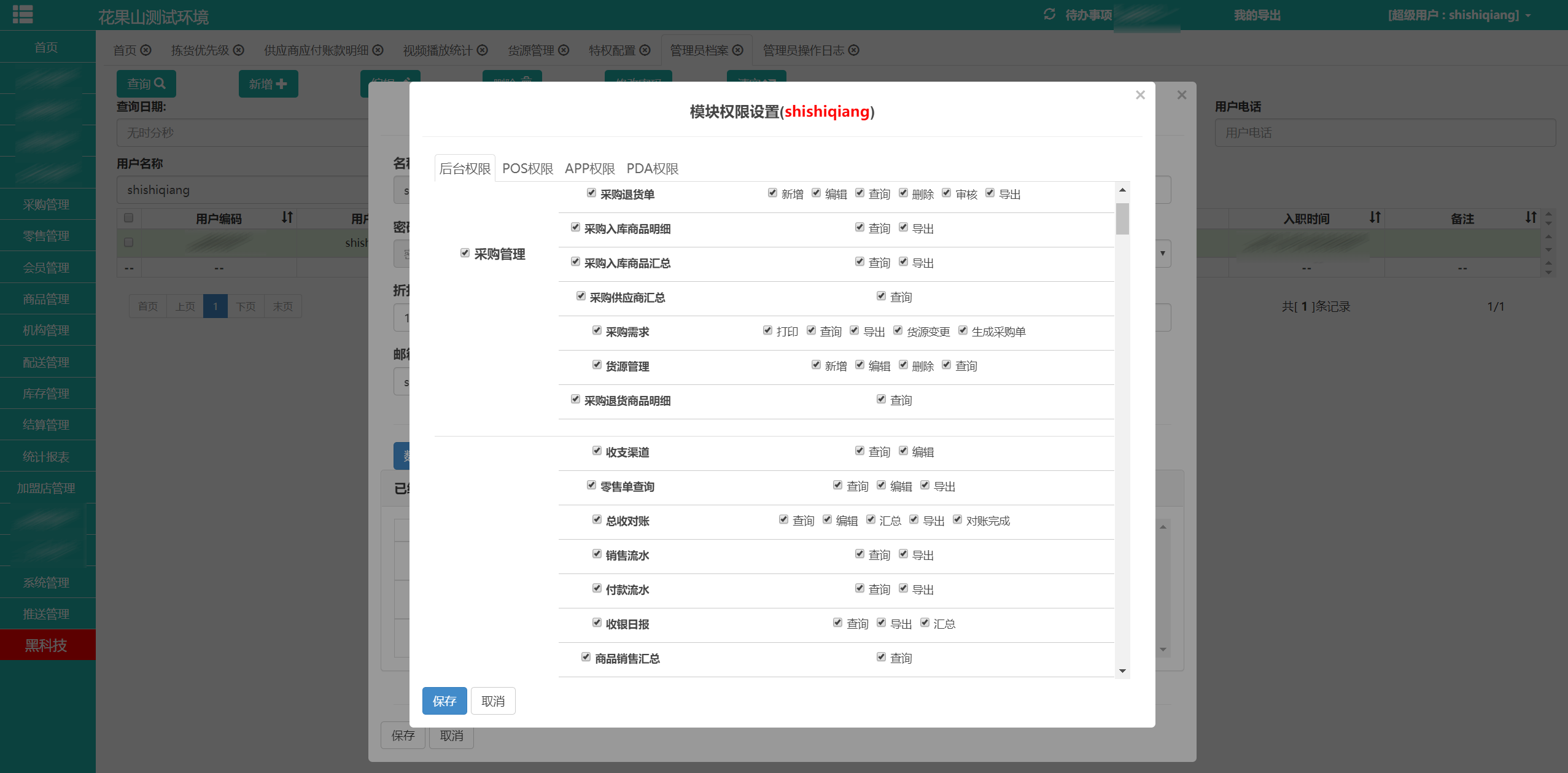Image resolution: width=1568 pixels, height=773 pixels.
Task: Close the 拣货优先级 tab via x icon
Action: (239, 50)
